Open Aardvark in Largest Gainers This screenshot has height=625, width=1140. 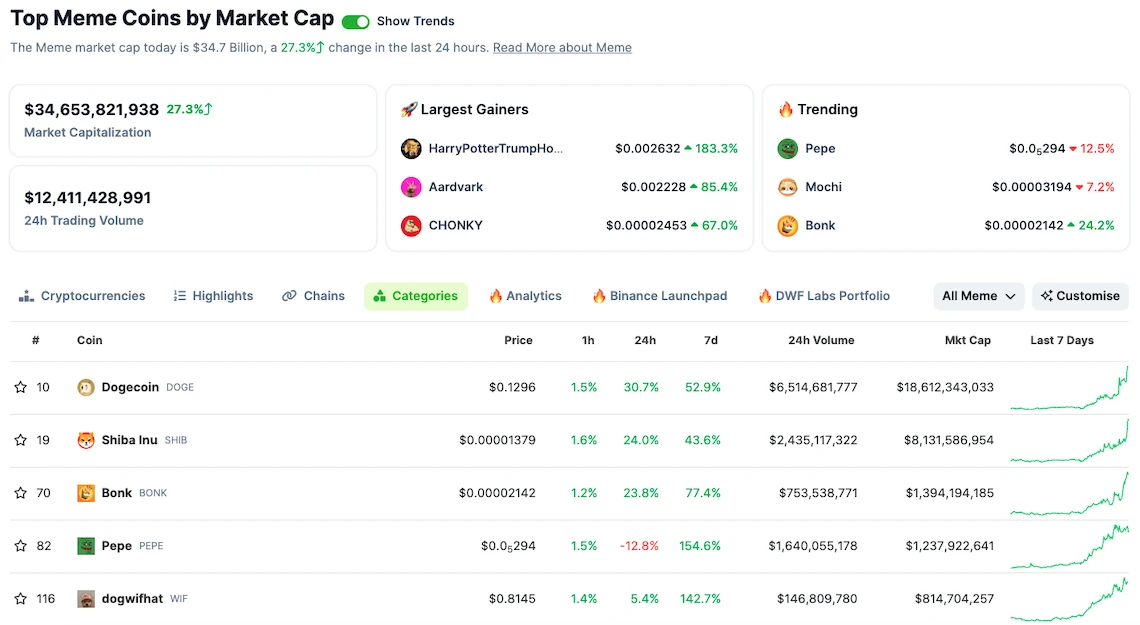456,187
